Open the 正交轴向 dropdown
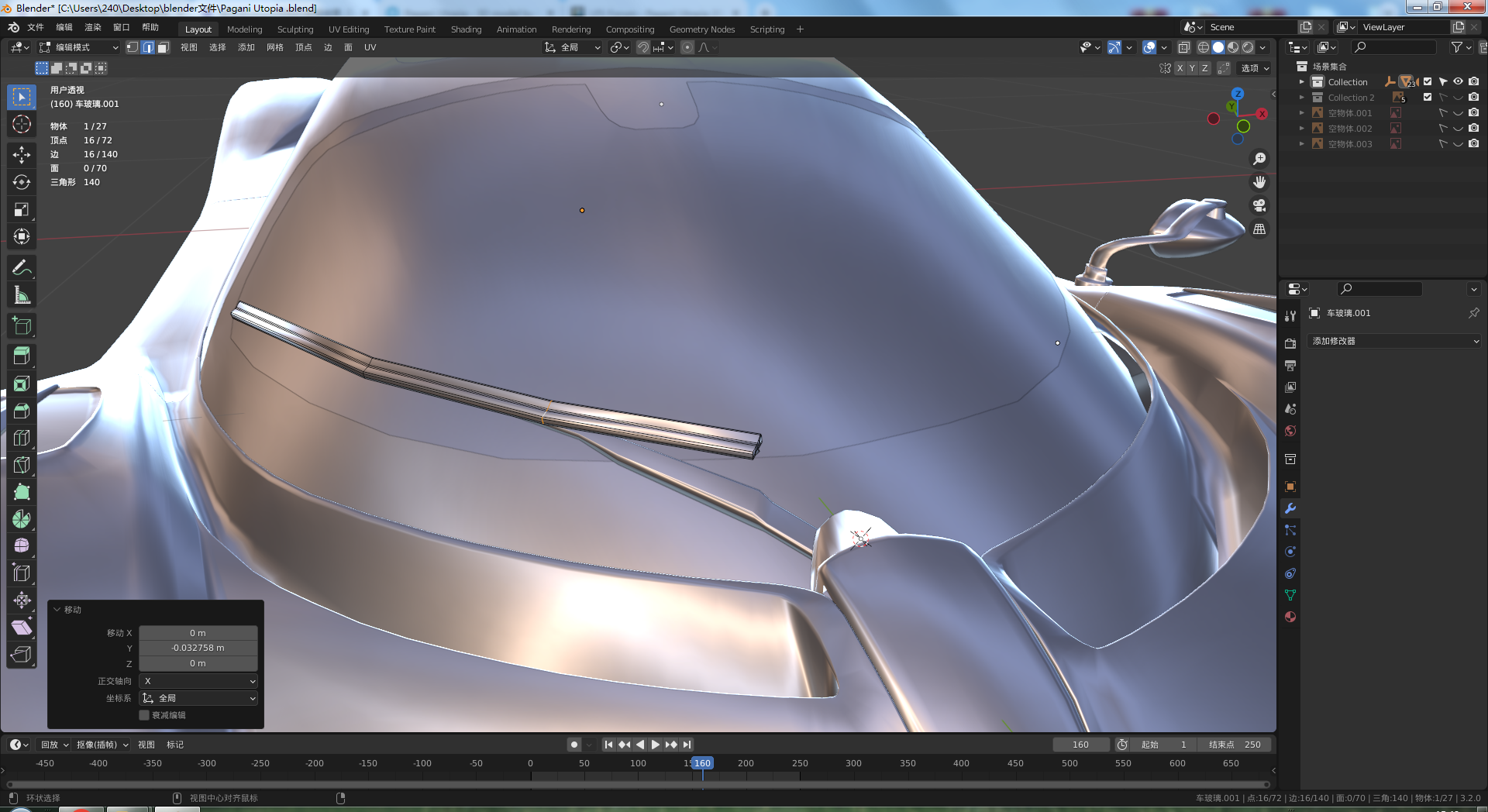This screenshot has height=812, width=1488. (x=198, y=681)
